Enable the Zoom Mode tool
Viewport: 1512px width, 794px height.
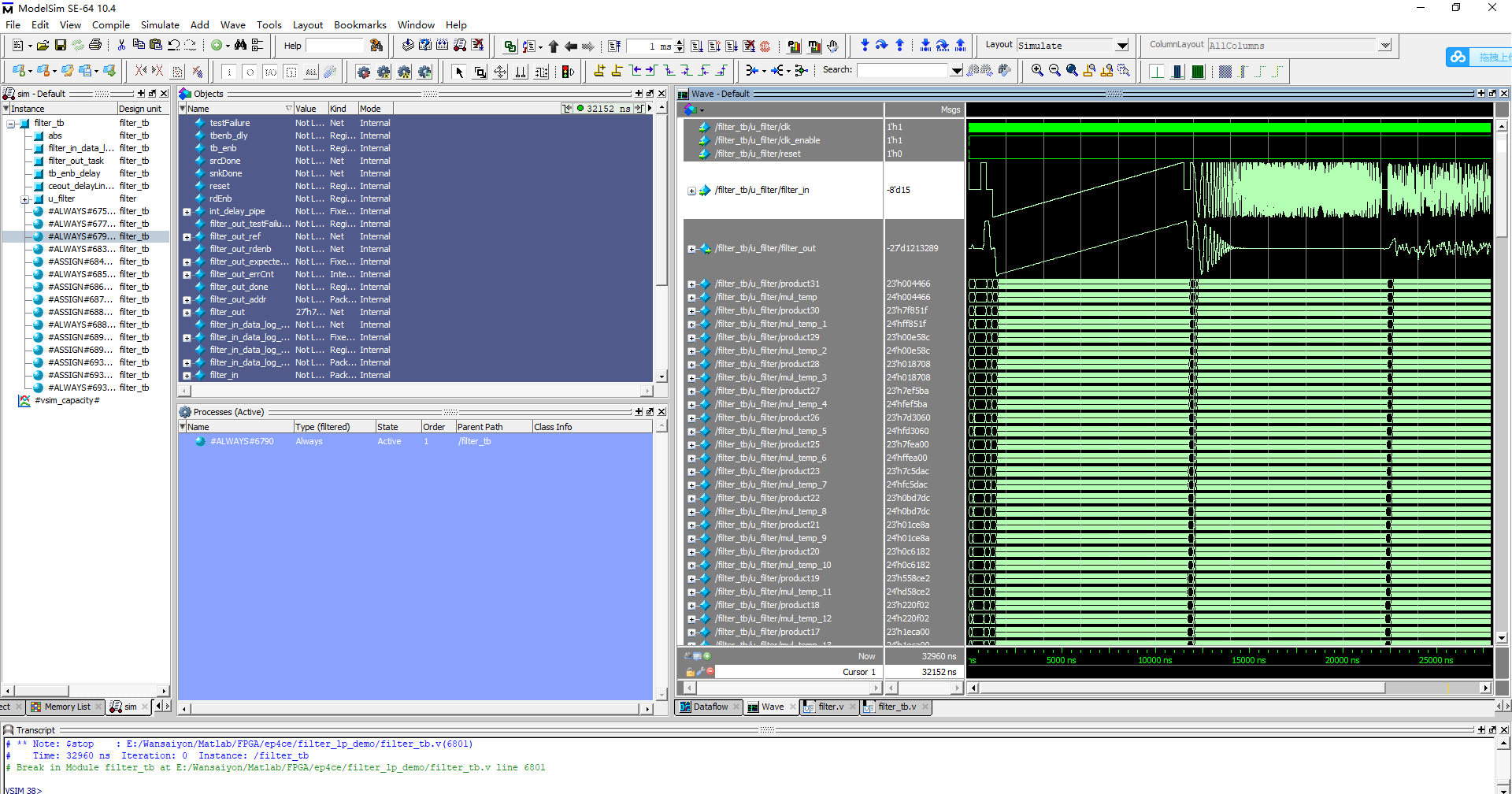click(x=480, y=72)
